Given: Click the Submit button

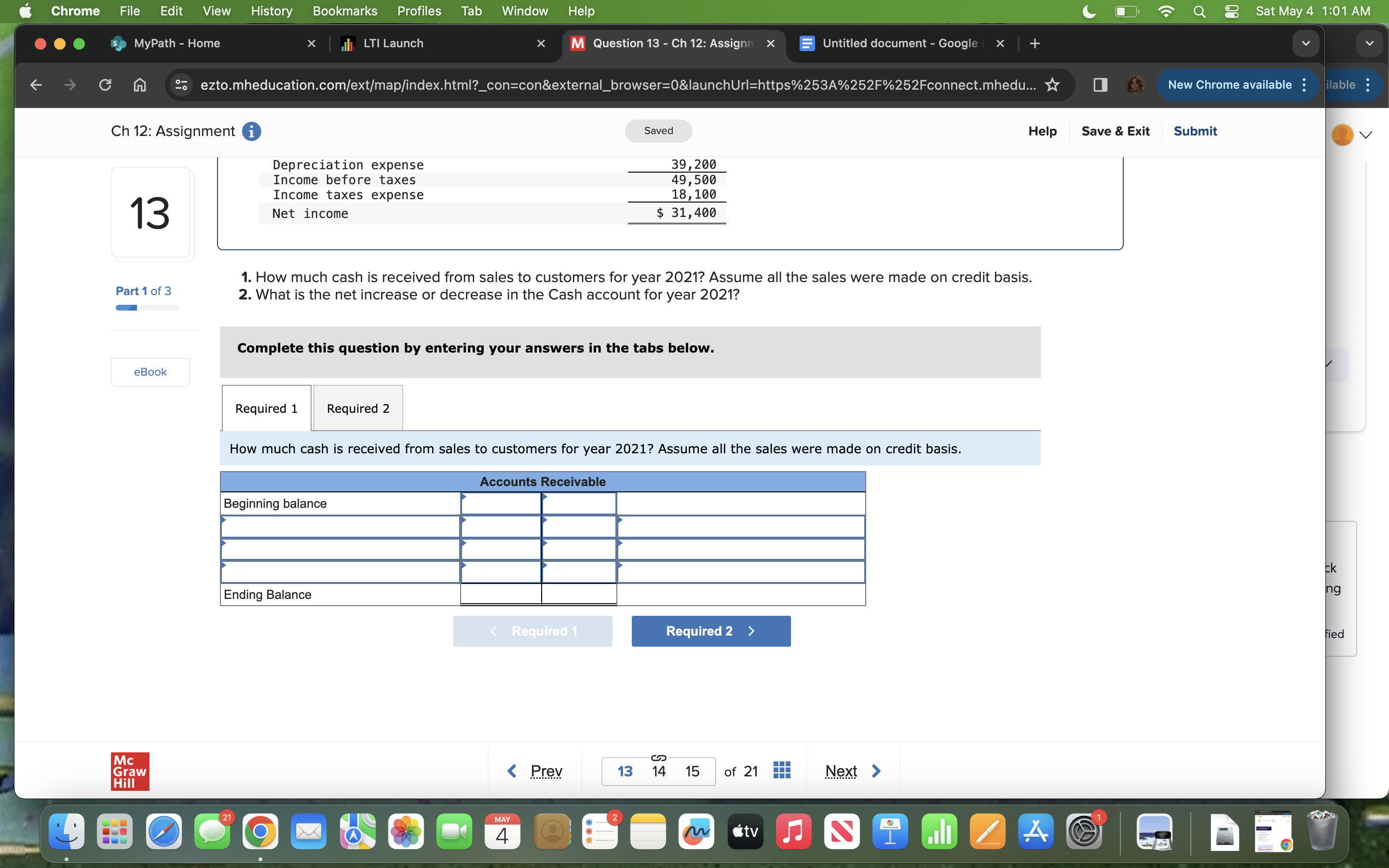Looking at the screenshot, I should click(x=1195, y=131).
